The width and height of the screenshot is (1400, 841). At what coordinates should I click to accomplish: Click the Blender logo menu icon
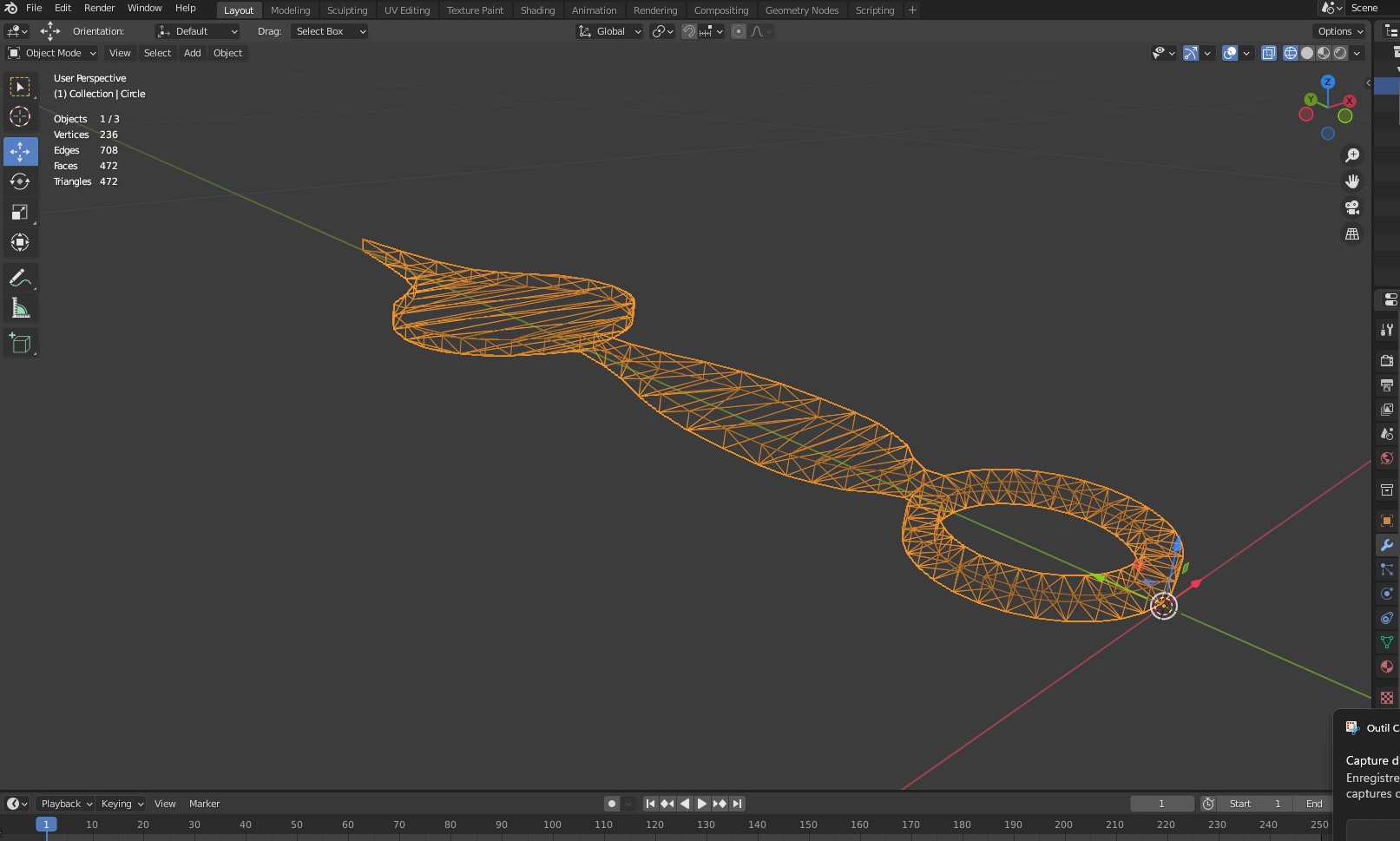pyautogui.click(x=11, y=8)
